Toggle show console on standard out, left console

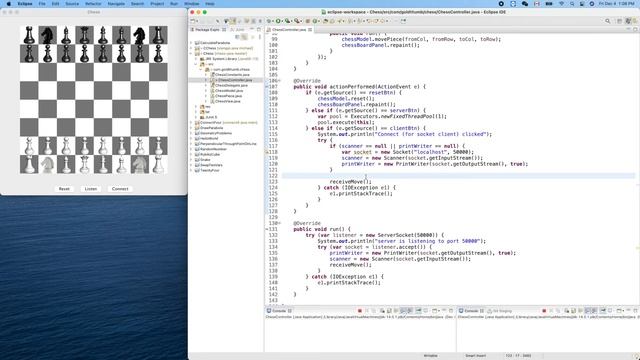point(404,311)
